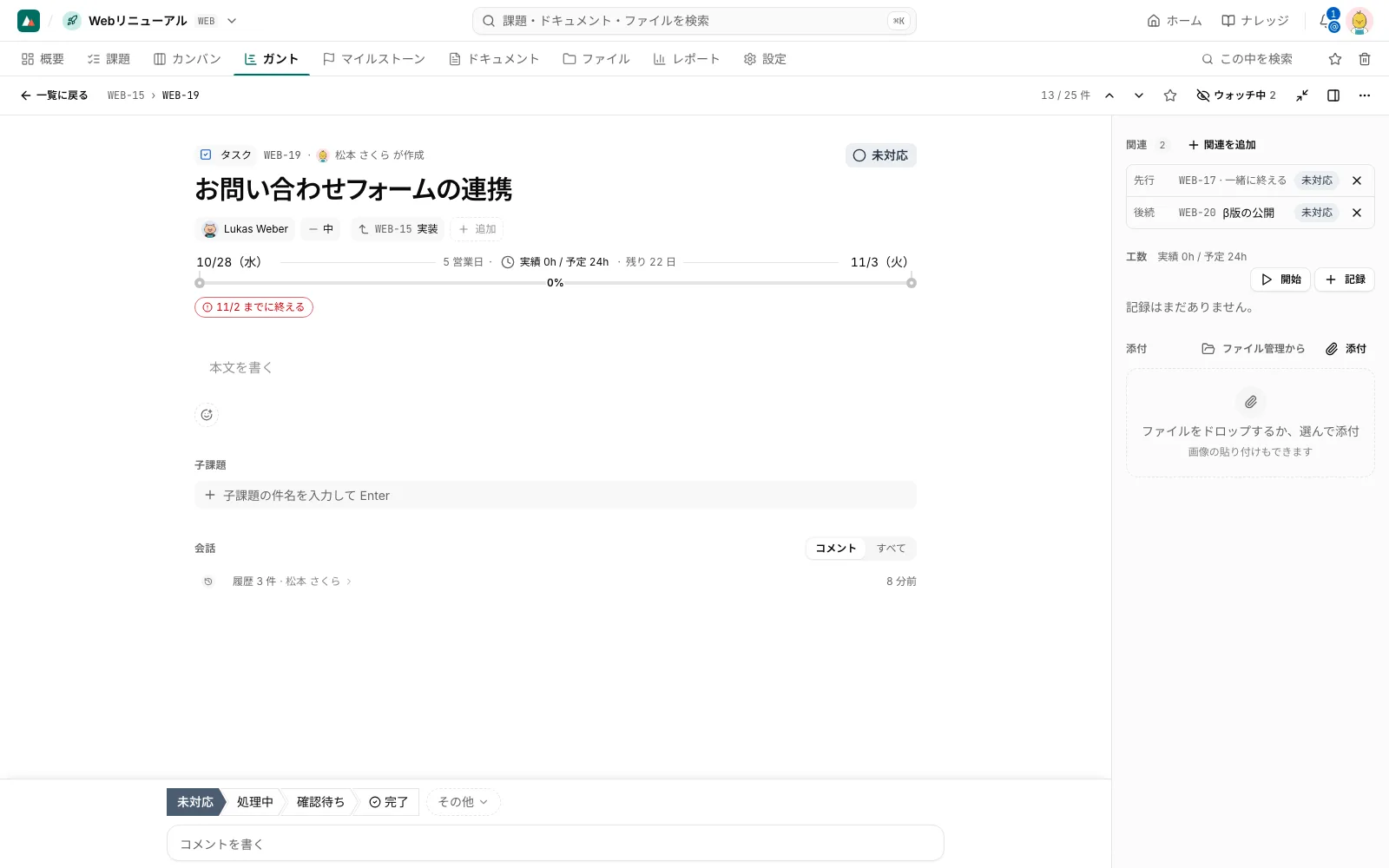Open the user avatar menu
This screenshot has width=1389, height=868.
click(x=1359, y=21)
